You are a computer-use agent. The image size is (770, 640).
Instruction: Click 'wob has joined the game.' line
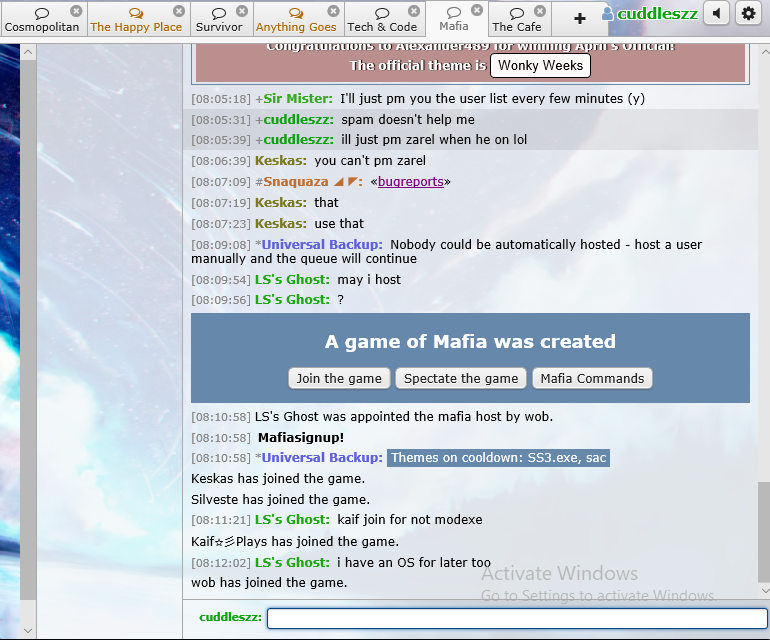click(269, 583)
